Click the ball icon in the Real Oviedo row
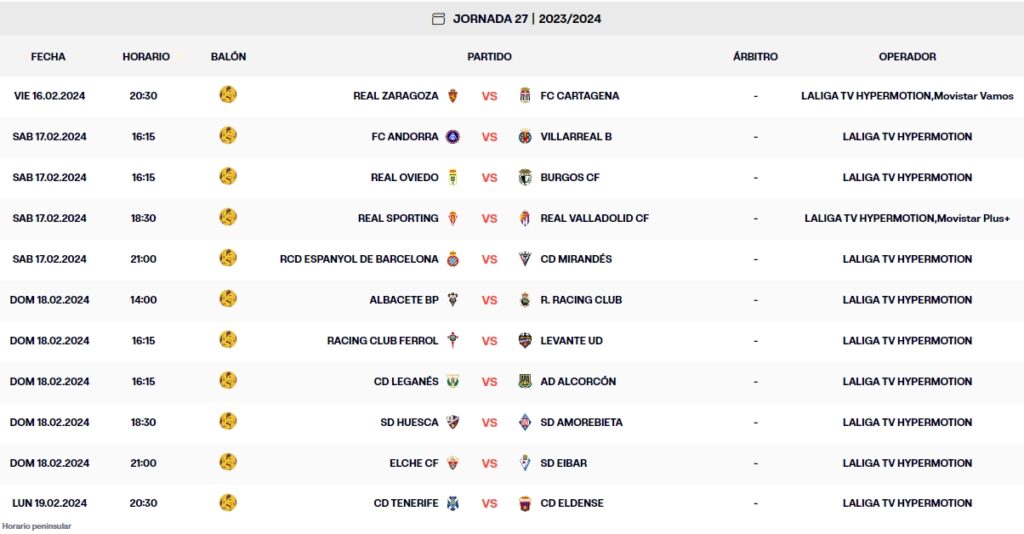This screenshot has width=1024, height=534. [228, 177]
